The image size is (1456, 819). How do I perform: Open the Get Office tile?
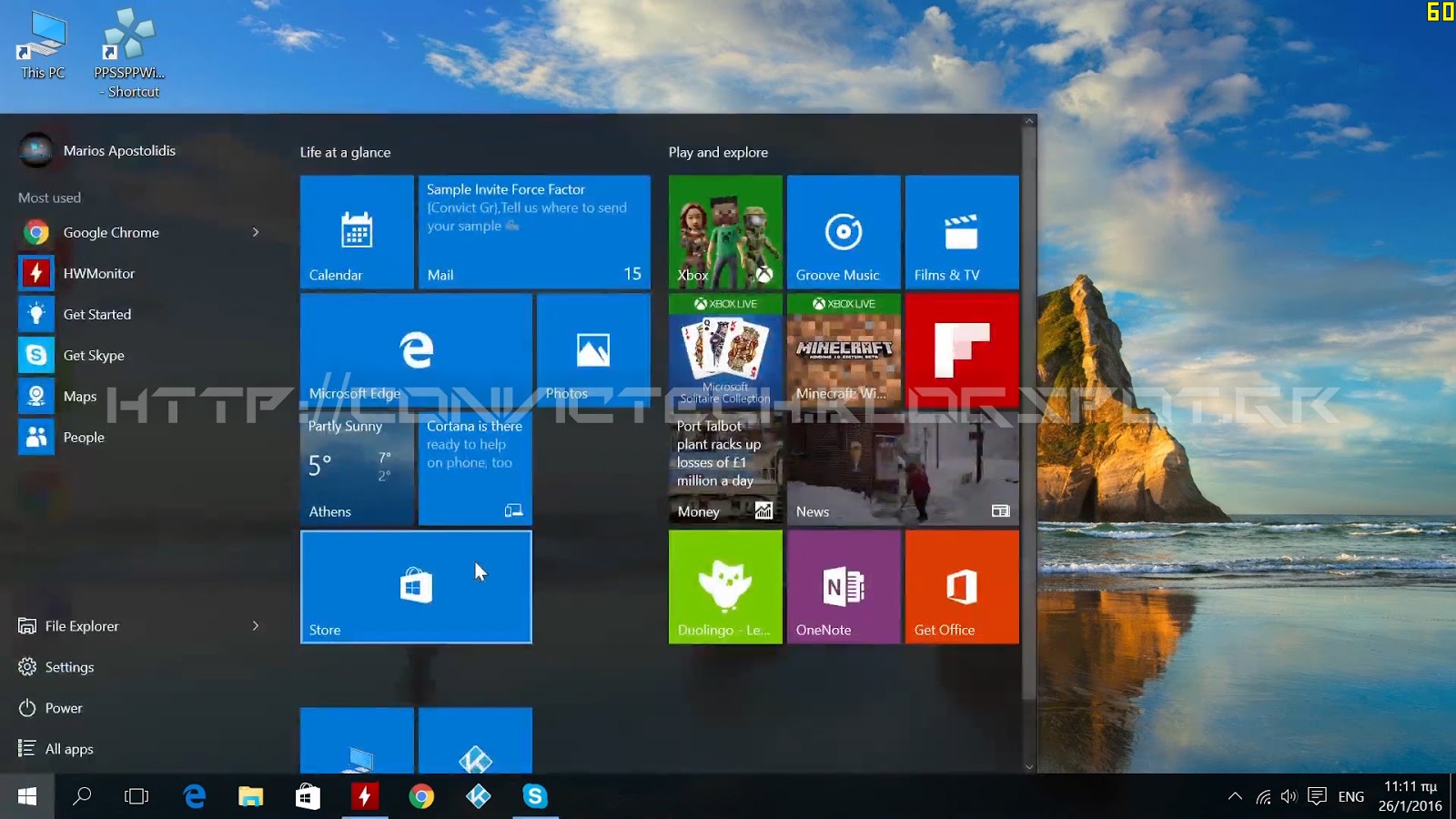pyautogui.click(x=962, y=587)
